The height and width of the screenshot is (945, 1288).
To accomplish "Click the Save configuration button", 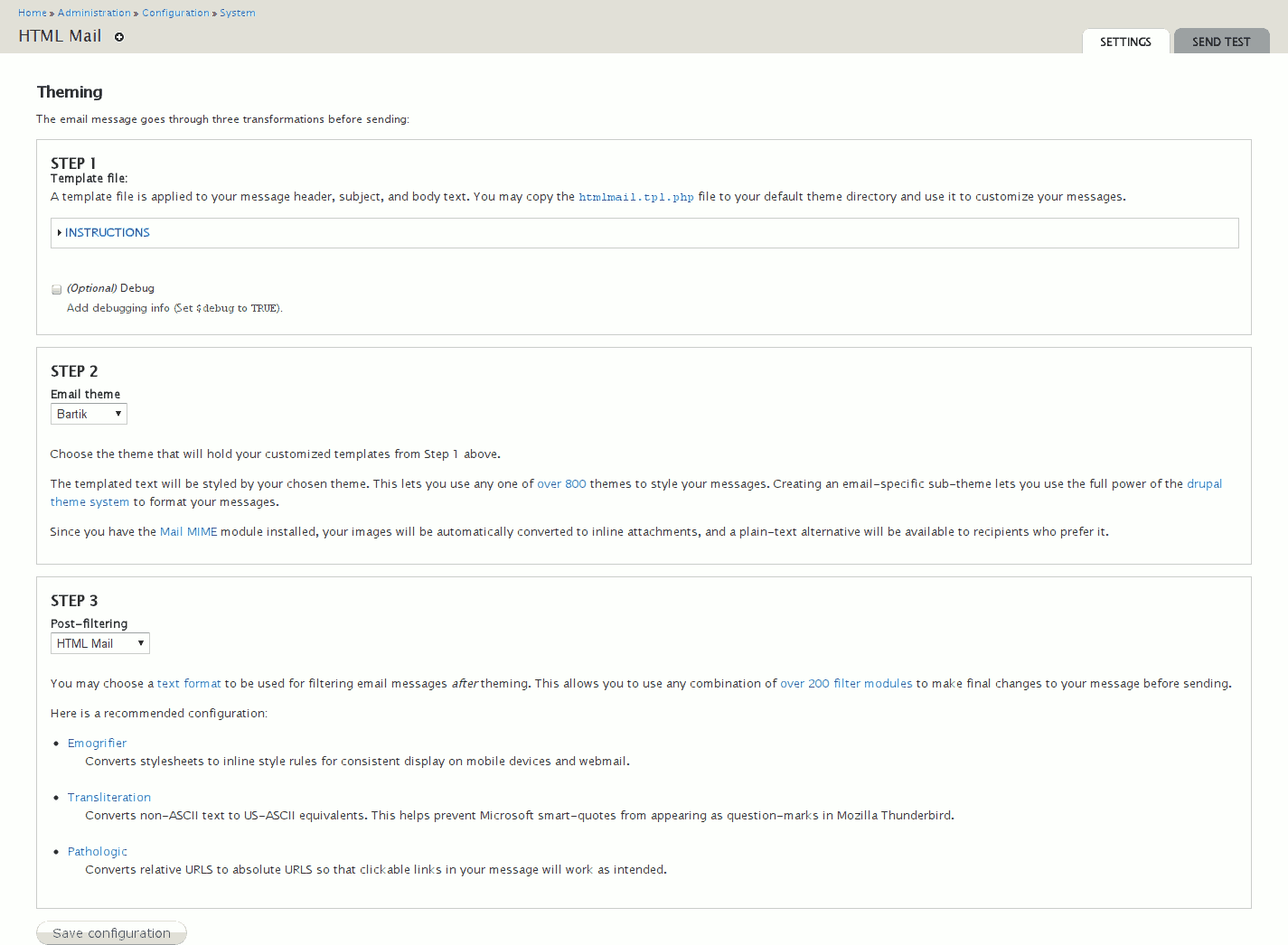I will pyautogui.click(x=111, y=933).
